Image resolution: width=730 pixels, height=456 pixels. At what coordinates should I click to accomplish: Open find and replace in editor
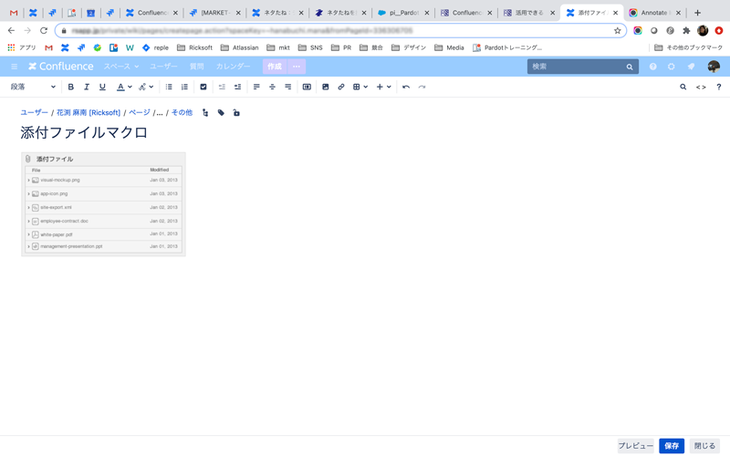coord(683,87)
